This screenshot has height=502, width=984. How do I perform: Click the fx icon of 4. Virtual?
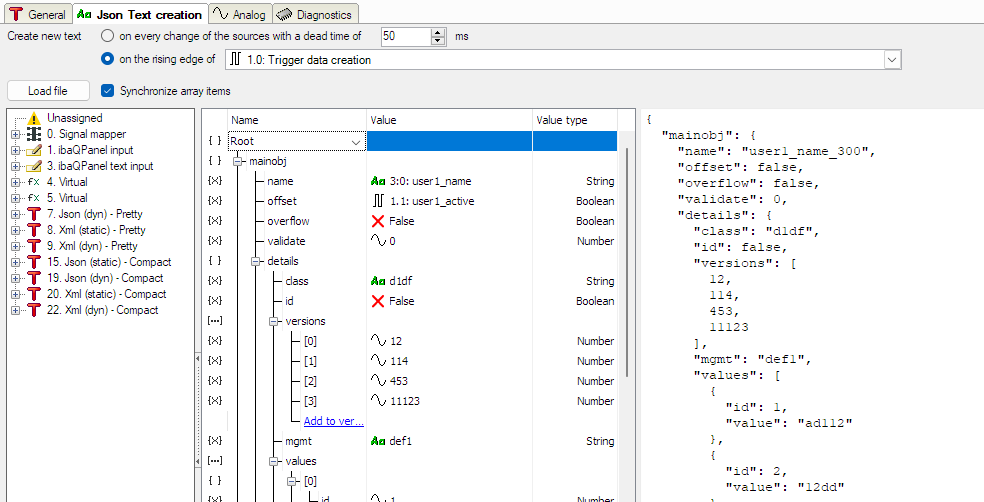33,182
